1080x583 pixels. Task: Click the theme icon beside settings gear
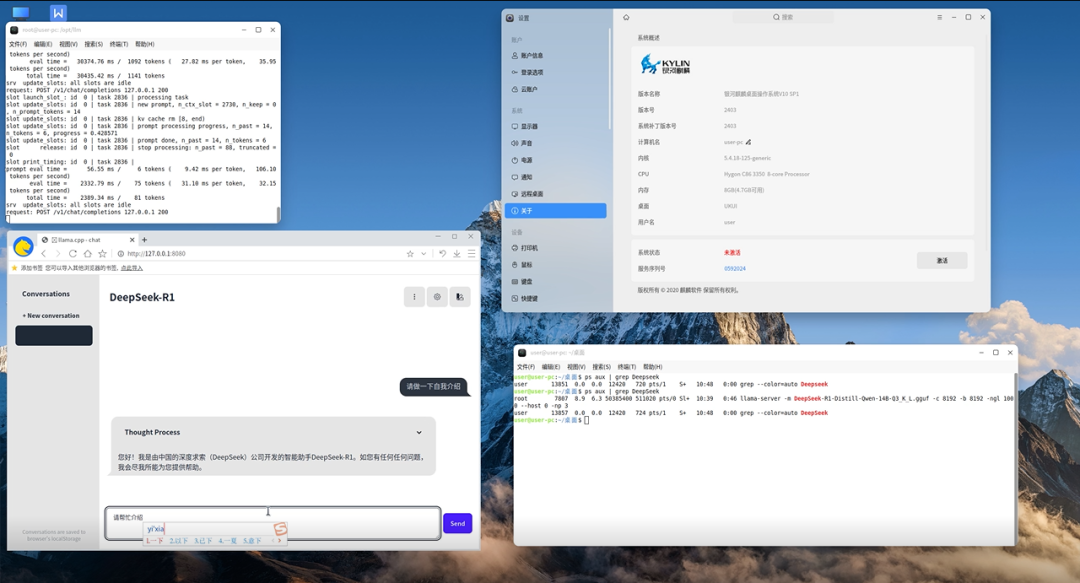(x=459, y=297)
